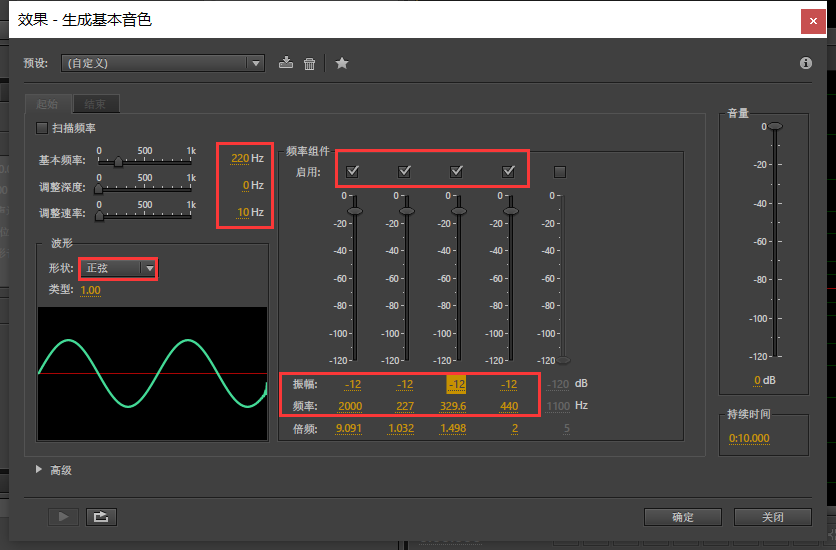Image resolution: width=836 pixels, height=550 pixels.
Task: Click the second component amplitude slider
Action: [407, 212]
